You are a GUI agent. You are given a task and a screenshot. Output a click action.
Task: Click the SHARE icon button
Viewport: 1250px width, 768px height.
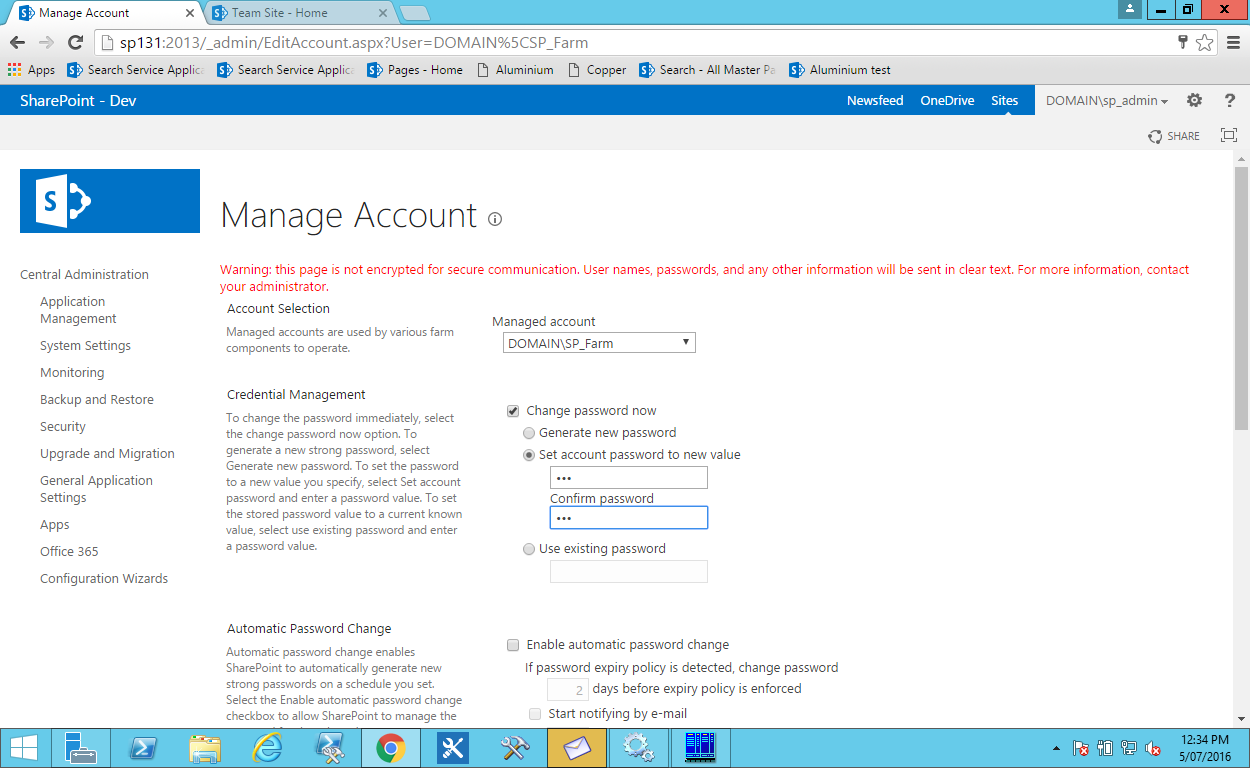1174,136
